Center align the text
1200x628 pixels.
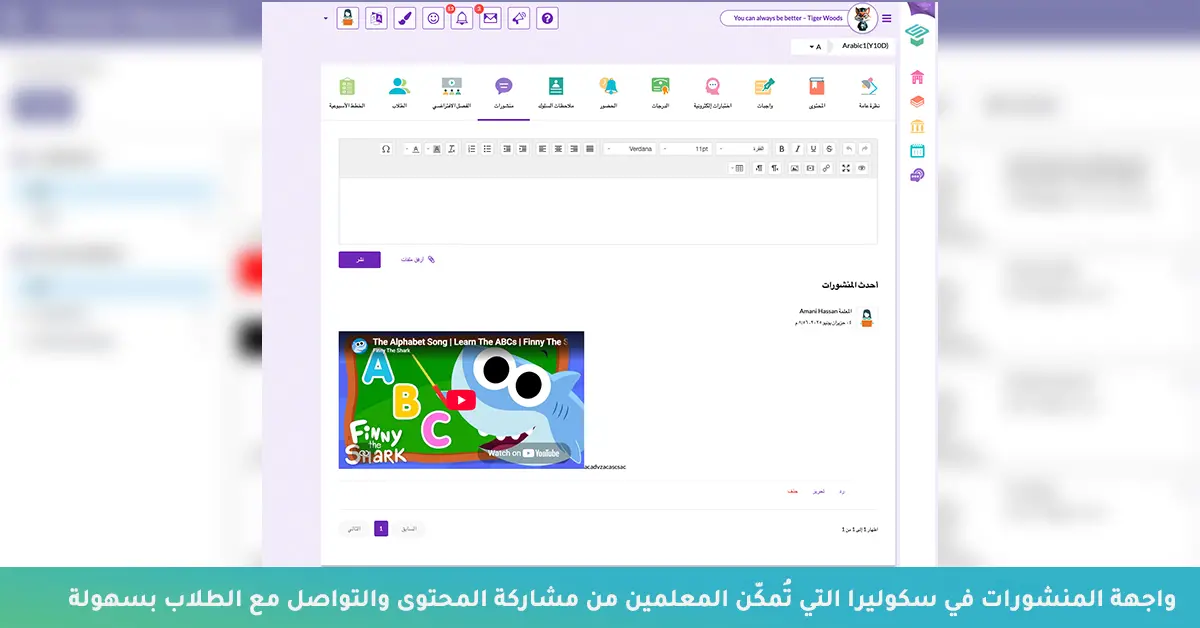tap(558, 149)
